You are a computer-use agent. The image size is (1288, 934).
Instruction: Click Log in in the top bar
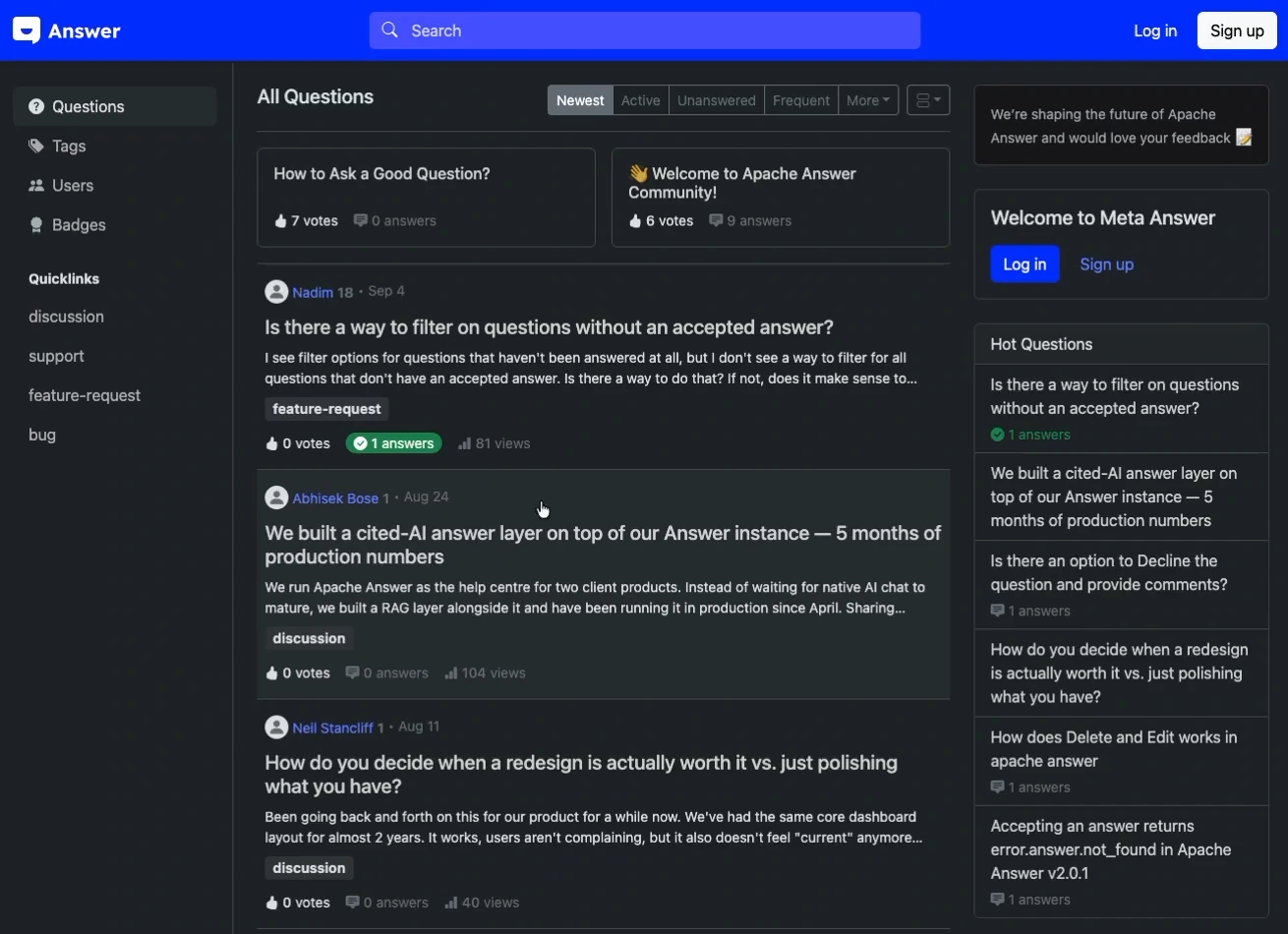pos(1155,30)
